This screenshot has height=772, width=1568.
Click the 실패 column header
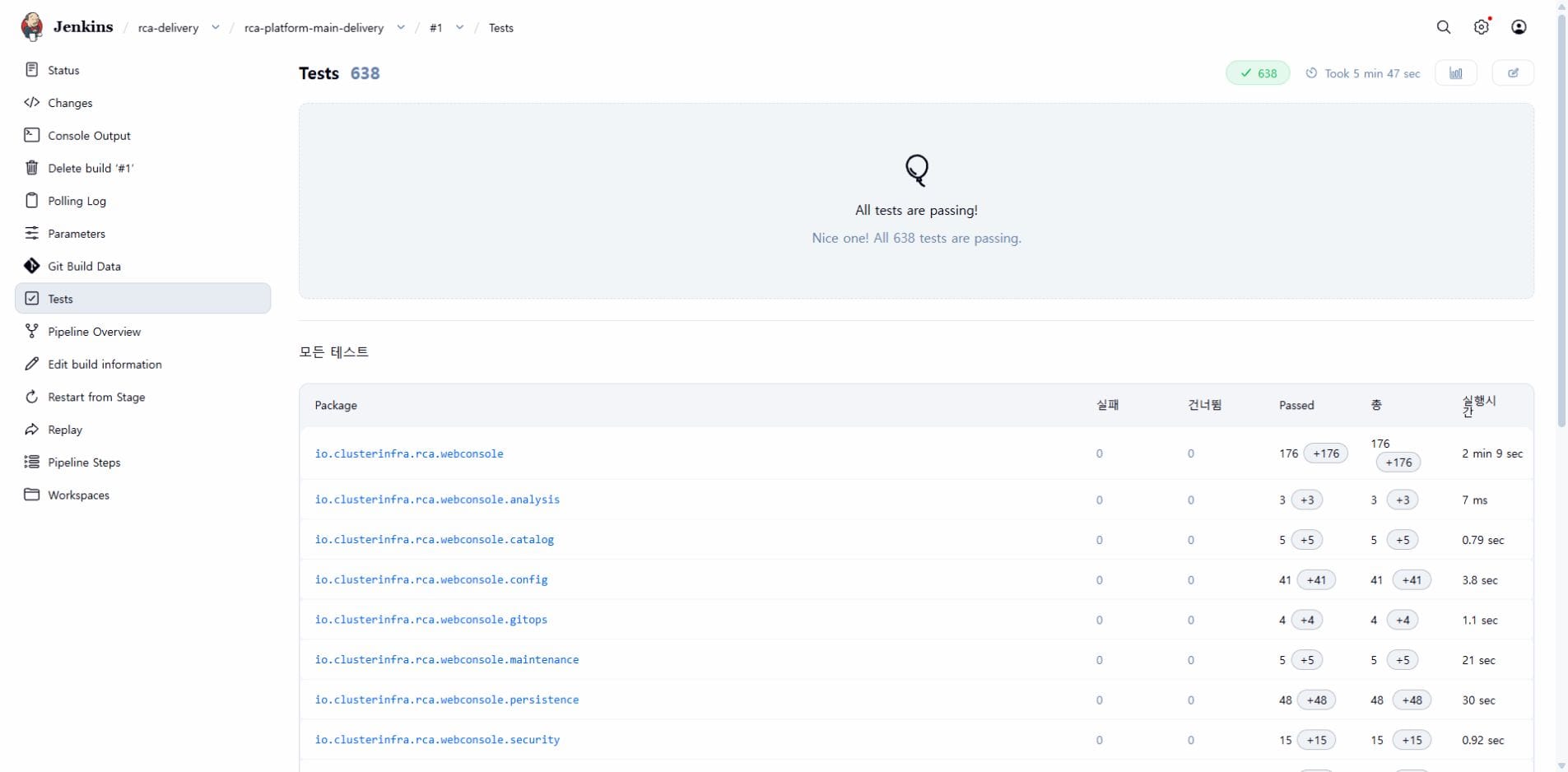point(1107,405)
